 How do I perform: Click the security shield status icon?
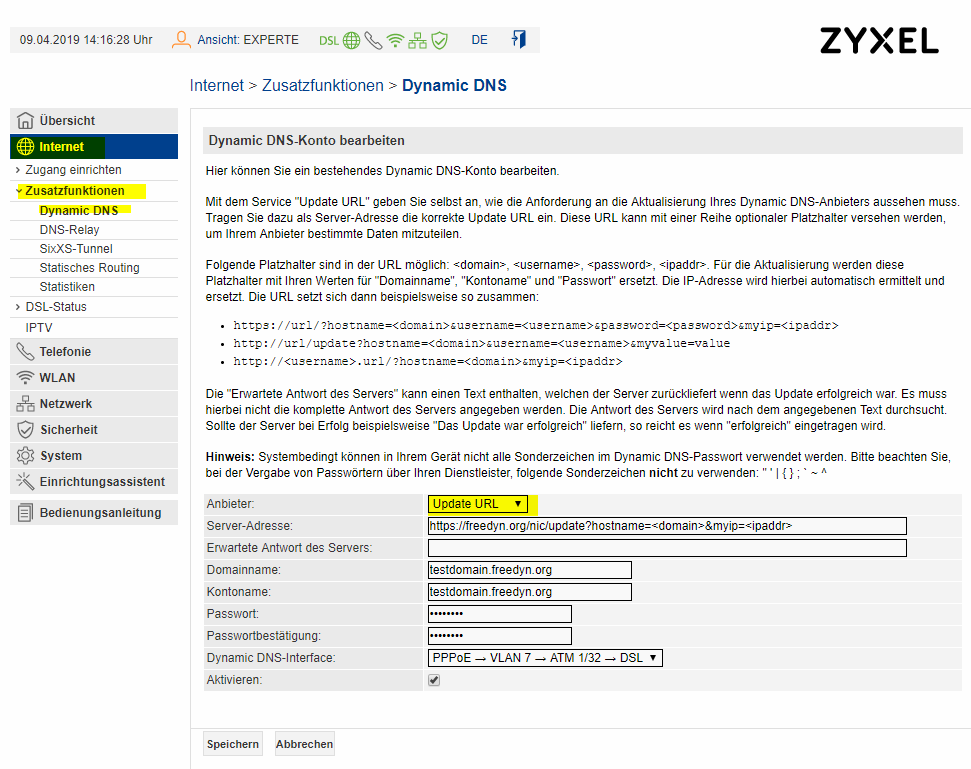440,40
